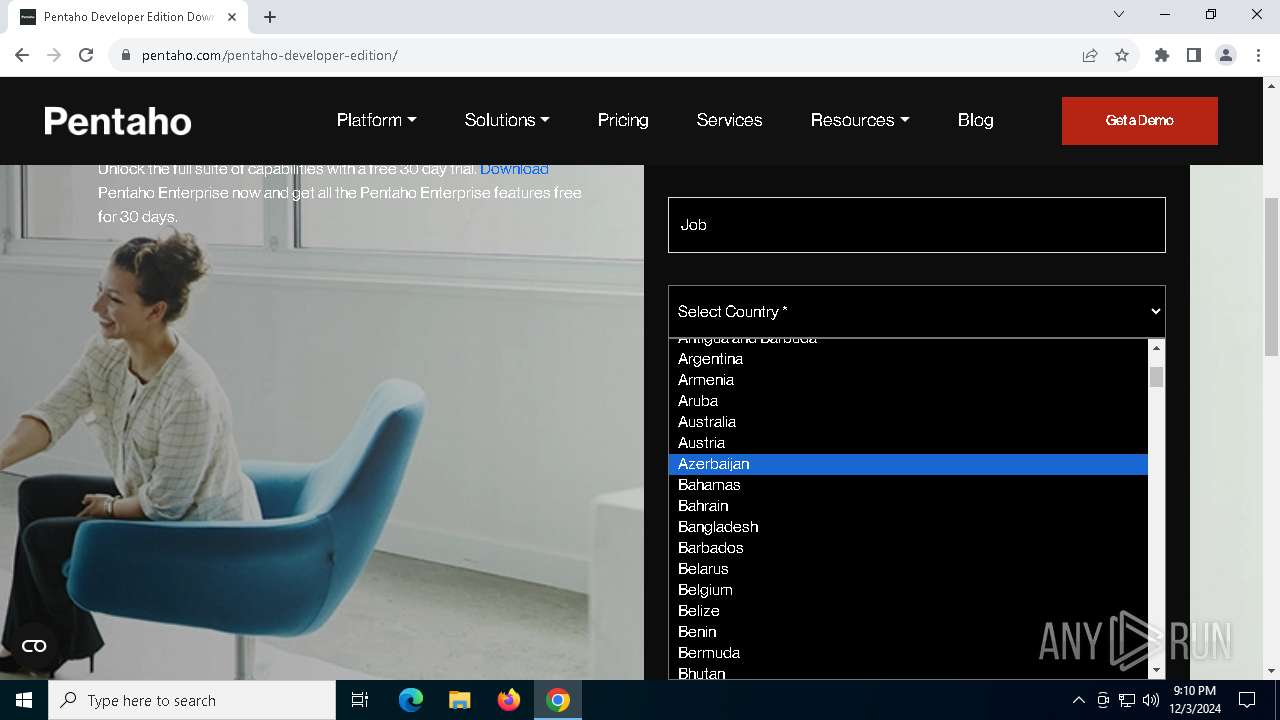Click the Get a Demo button
The image size is (1280, 720).
pos(1140,121)
